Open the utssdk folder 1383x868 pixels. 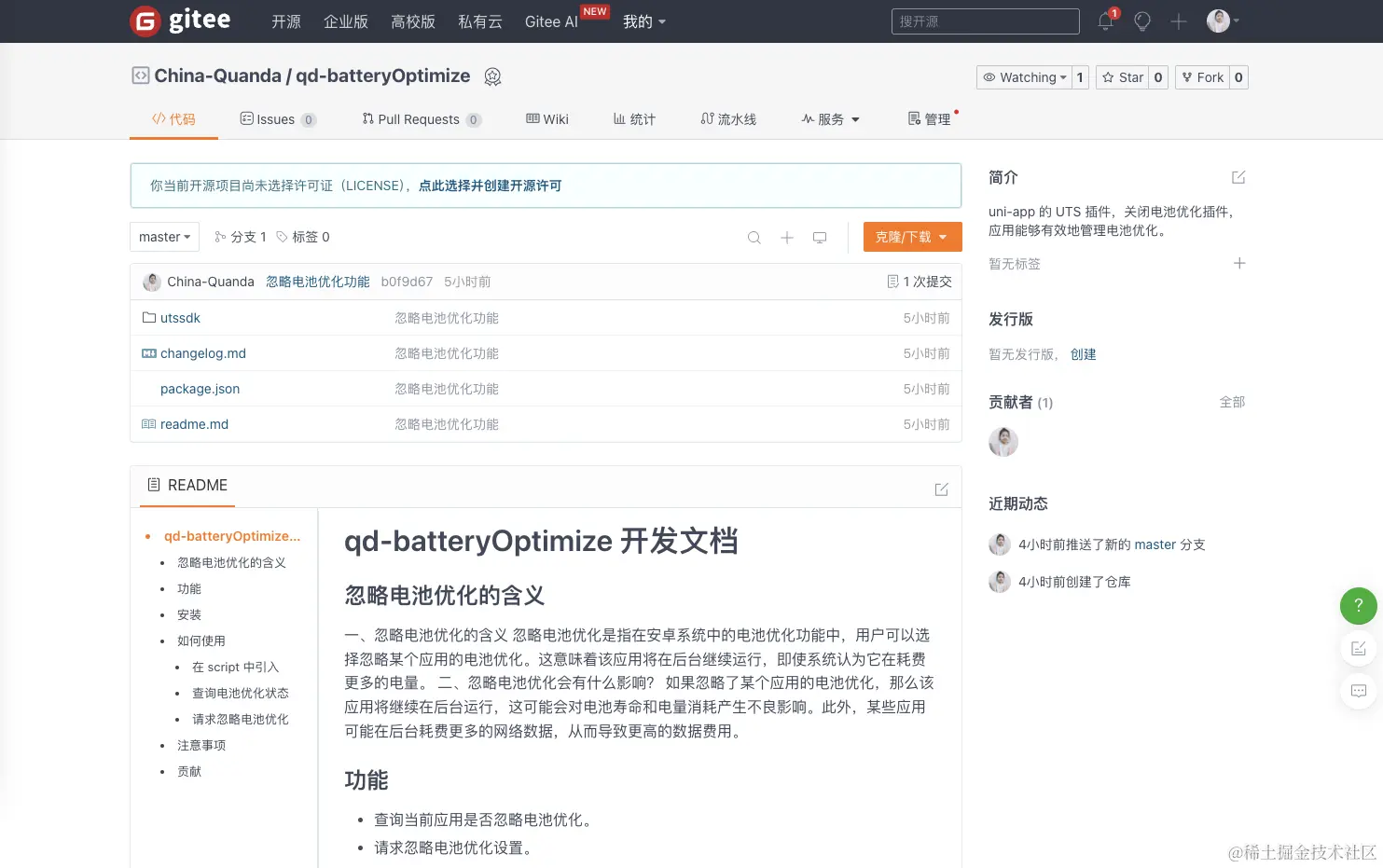(x=180, y=318)
